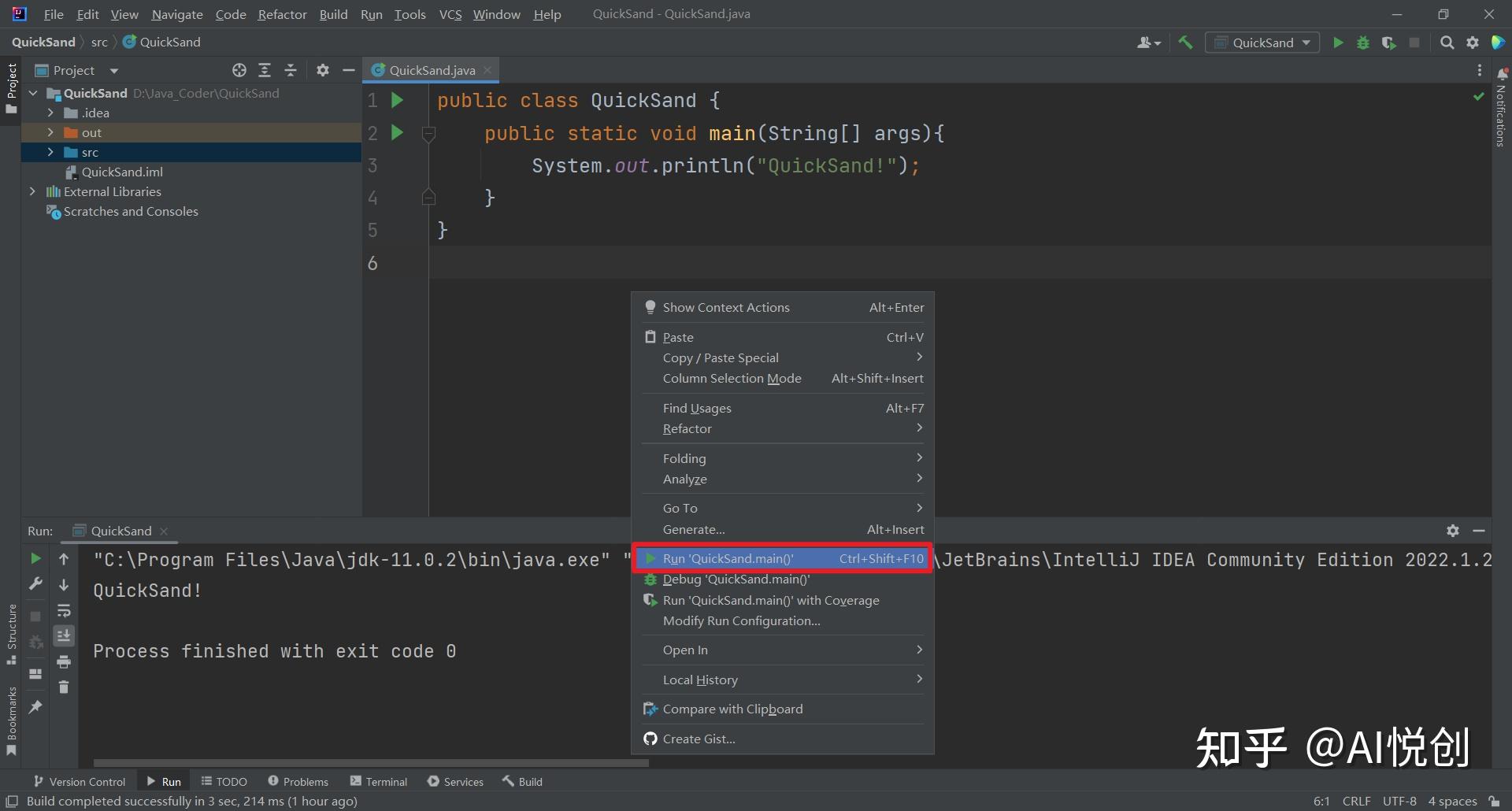Open Project panel options gear
This screenshot has height=811, width=1512.
[x=323, y=70]
